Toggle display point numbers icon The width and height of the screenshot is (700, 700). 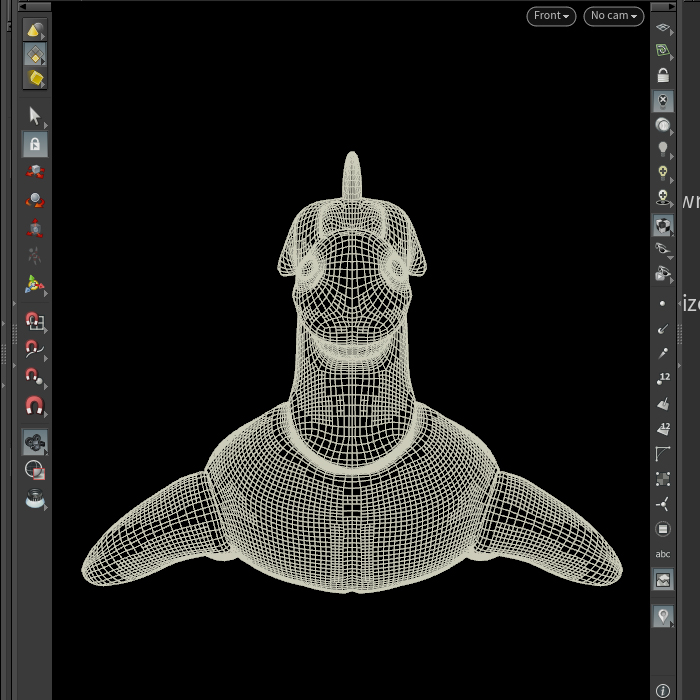[x=663, y=379]
